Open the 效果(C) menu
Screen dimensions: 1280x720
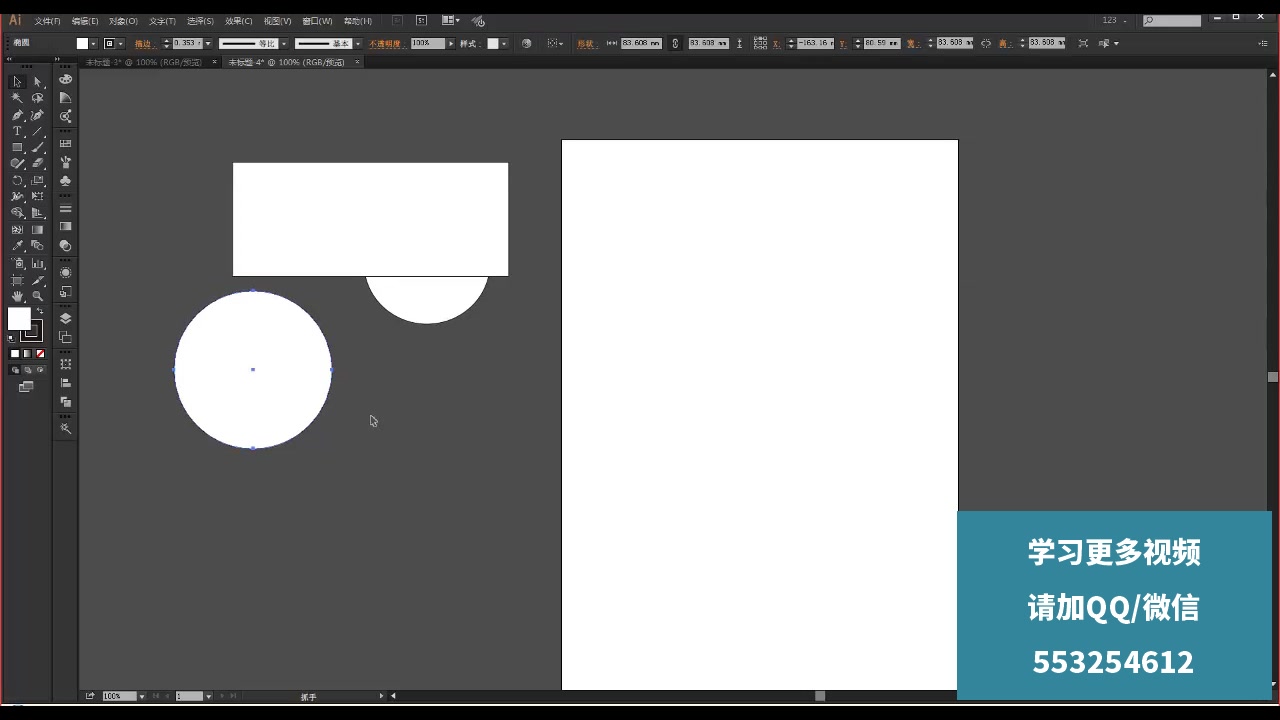coord(238,21)
